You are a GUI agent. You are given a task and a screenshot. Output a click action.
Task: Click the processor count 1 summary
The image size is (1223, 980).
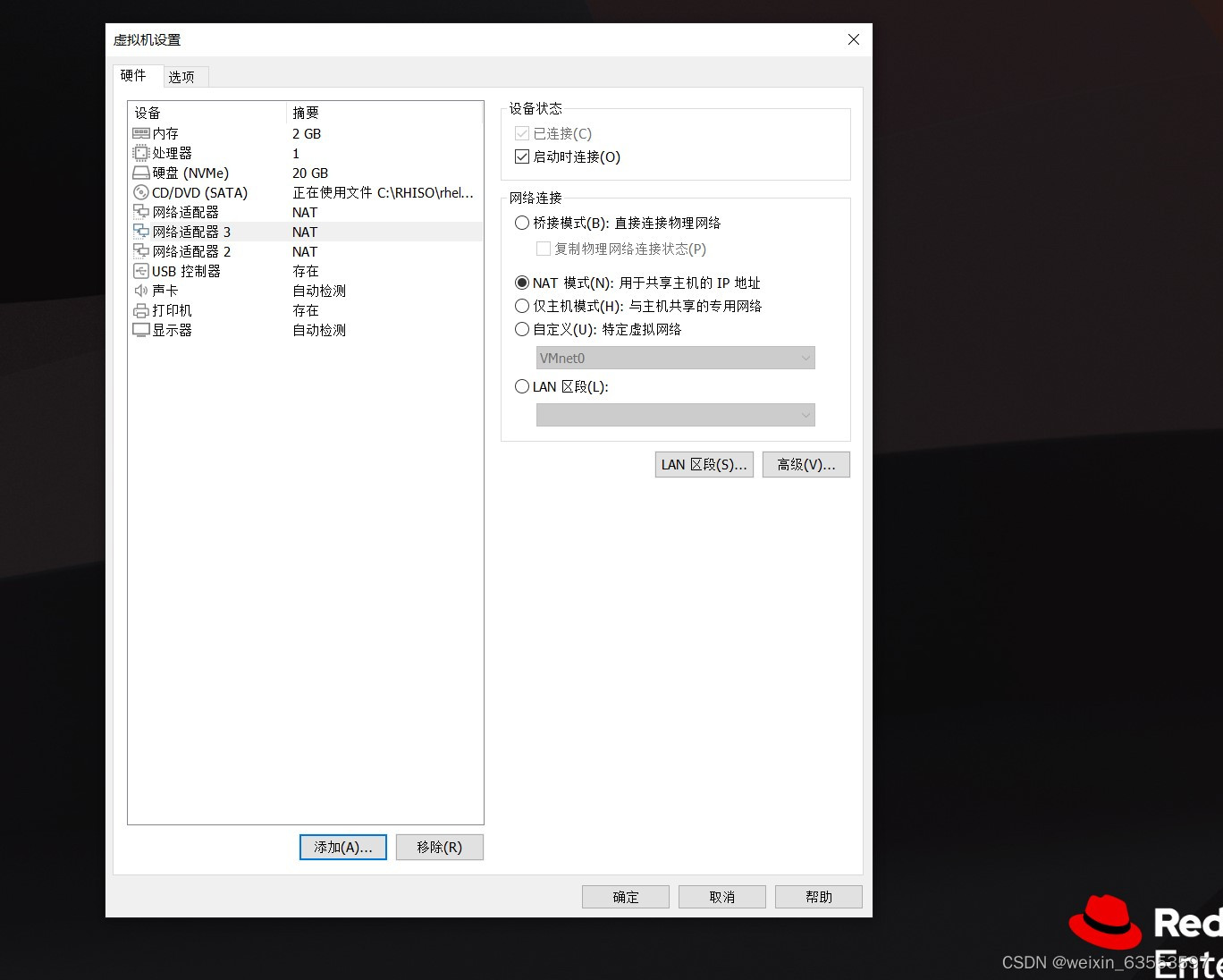pos(296,153)
